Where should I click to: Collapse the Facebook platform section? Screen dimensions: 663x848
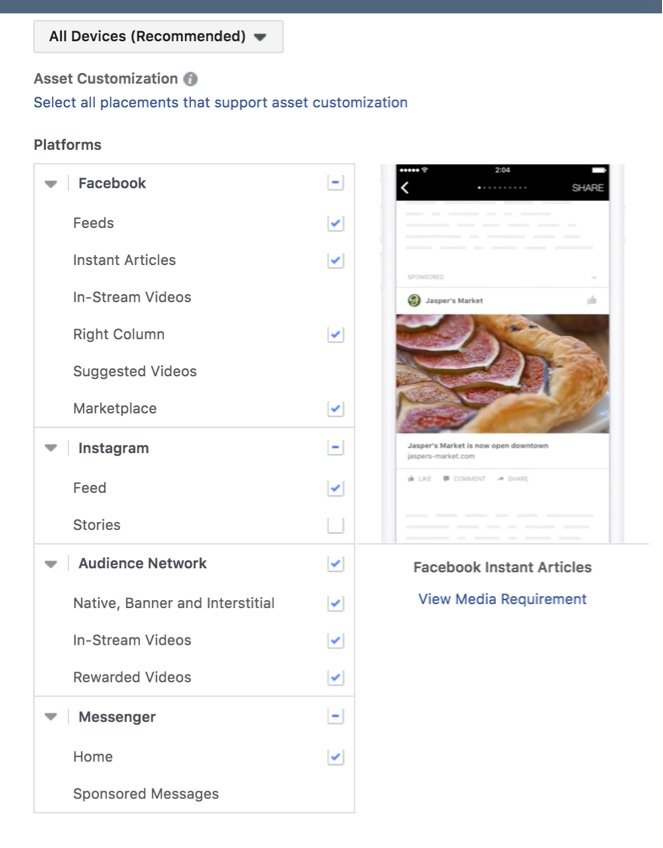[x=51, y=184]
